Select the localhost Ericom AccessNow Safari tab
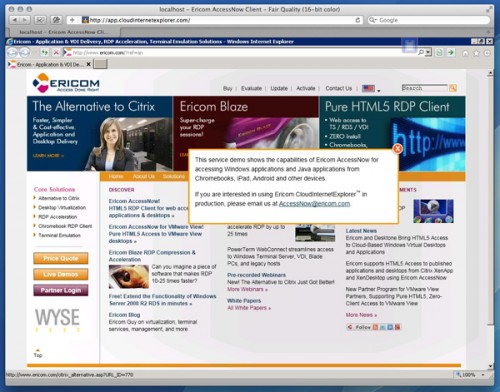This screenshot has height=392, width=500. 63,32
